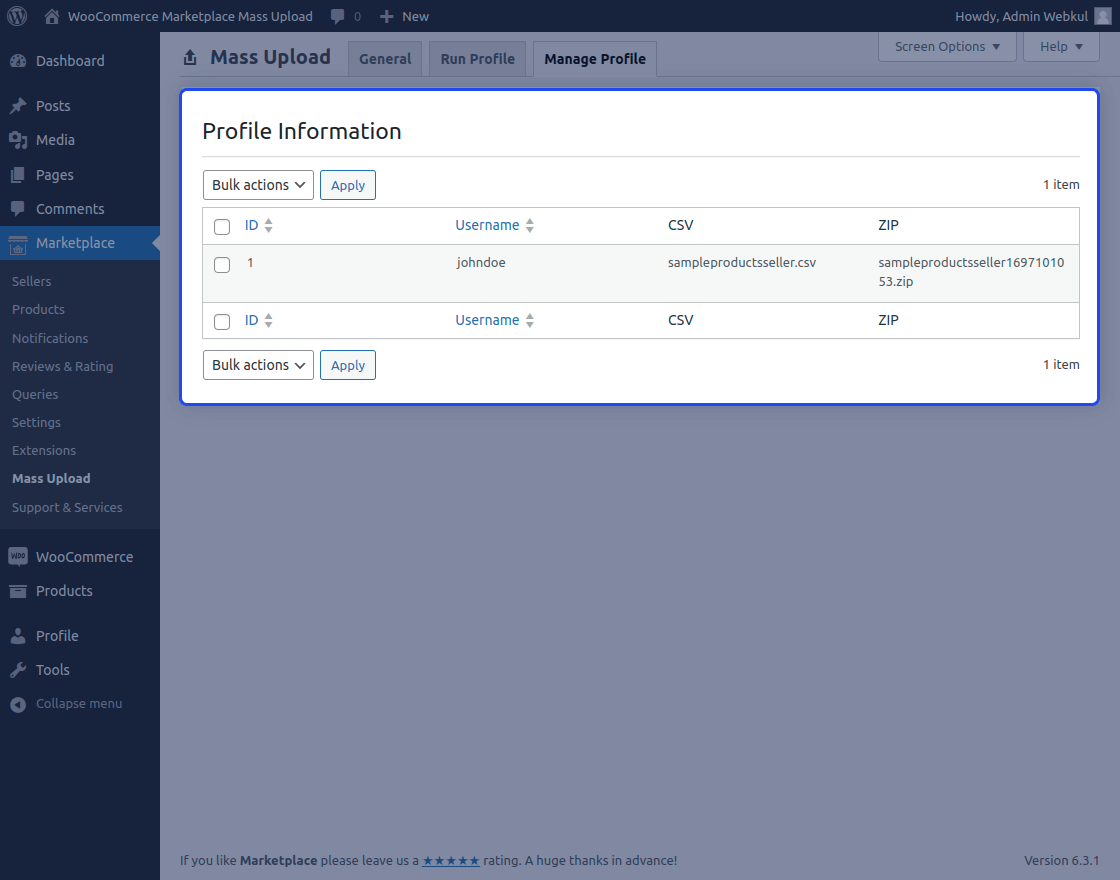This screenshot has width=1120, height=880.
Task: Open the five-star rating link in footer
Action: 451,860
